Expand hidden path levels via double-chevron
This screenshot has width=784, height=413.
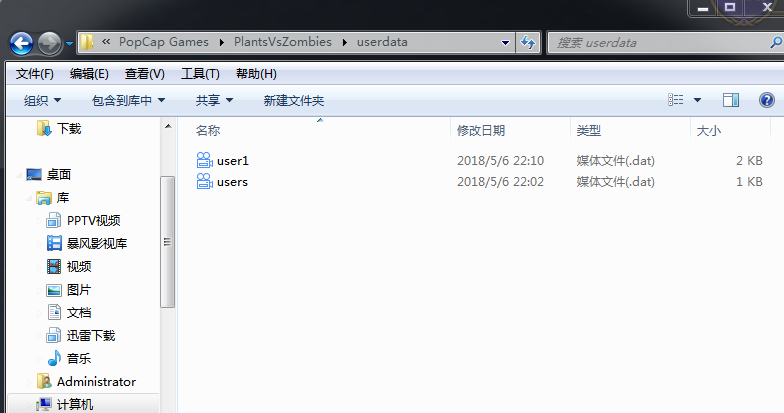click(x=106, y=42)
